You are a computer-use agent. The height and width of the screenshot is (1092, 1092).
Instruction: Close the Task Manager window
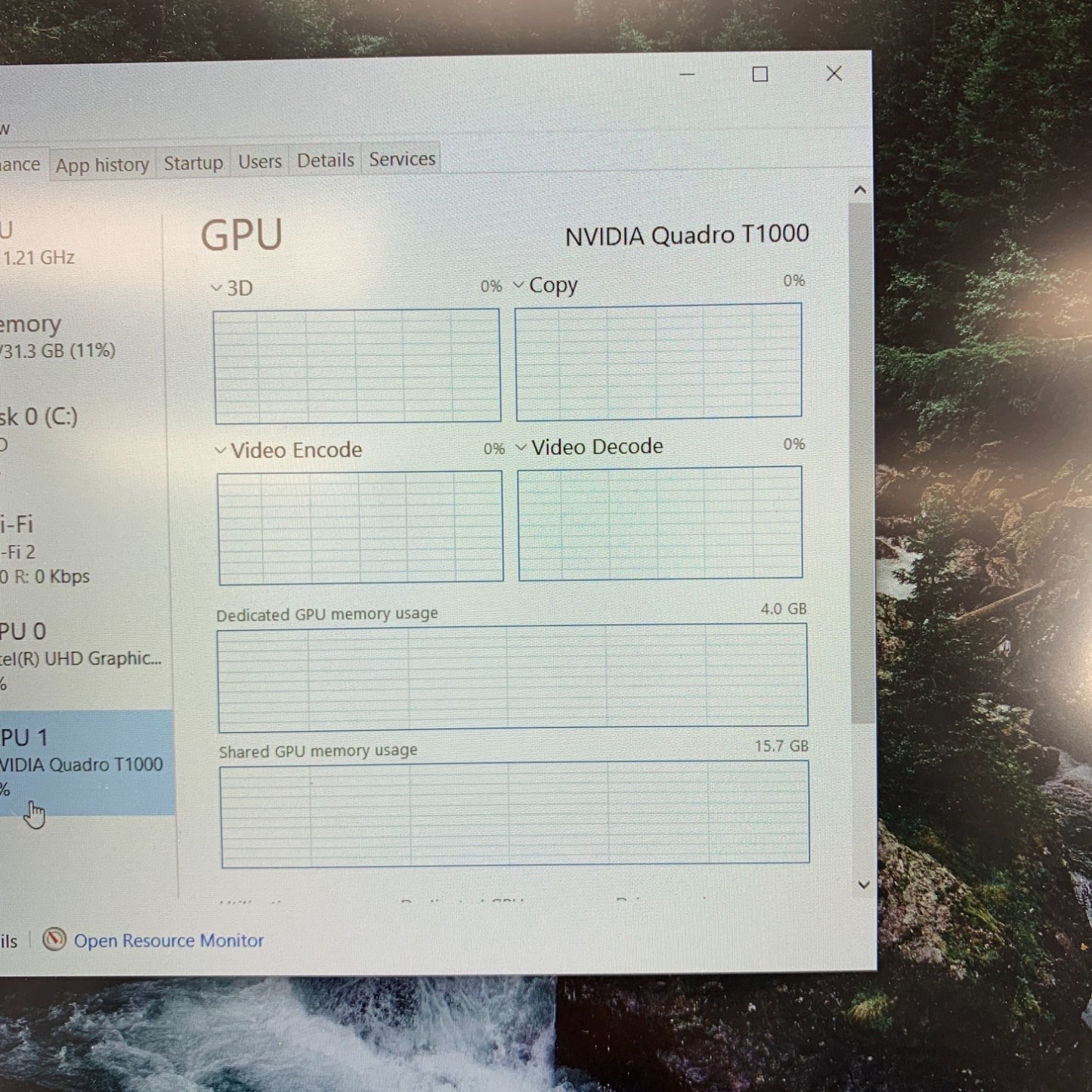tap(834, 73)
